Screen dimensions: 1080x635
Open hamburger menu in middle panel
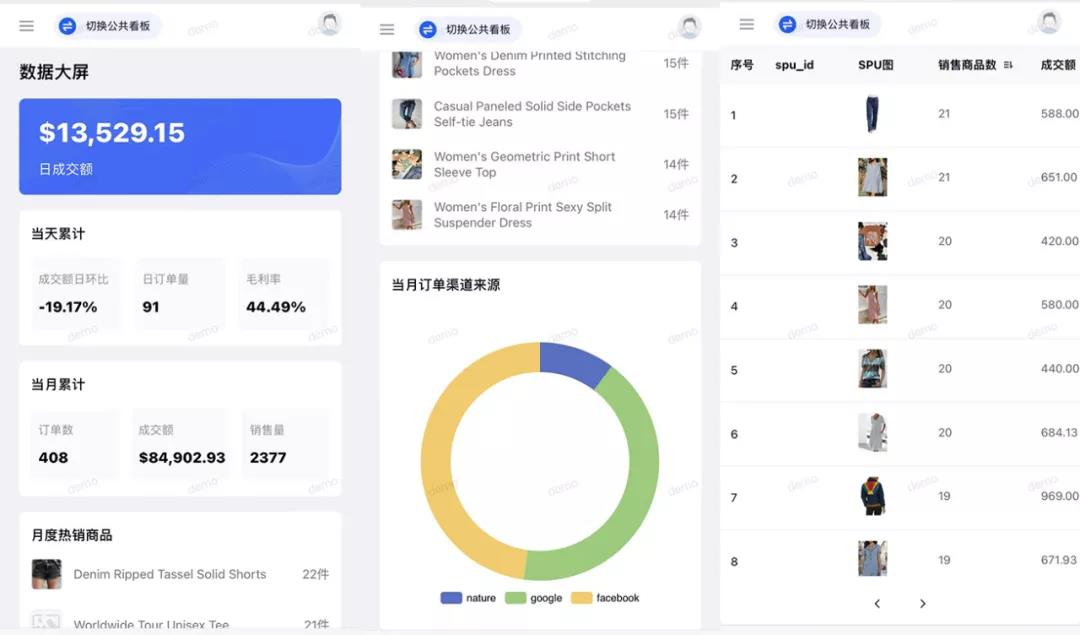[x=387, y=29]
